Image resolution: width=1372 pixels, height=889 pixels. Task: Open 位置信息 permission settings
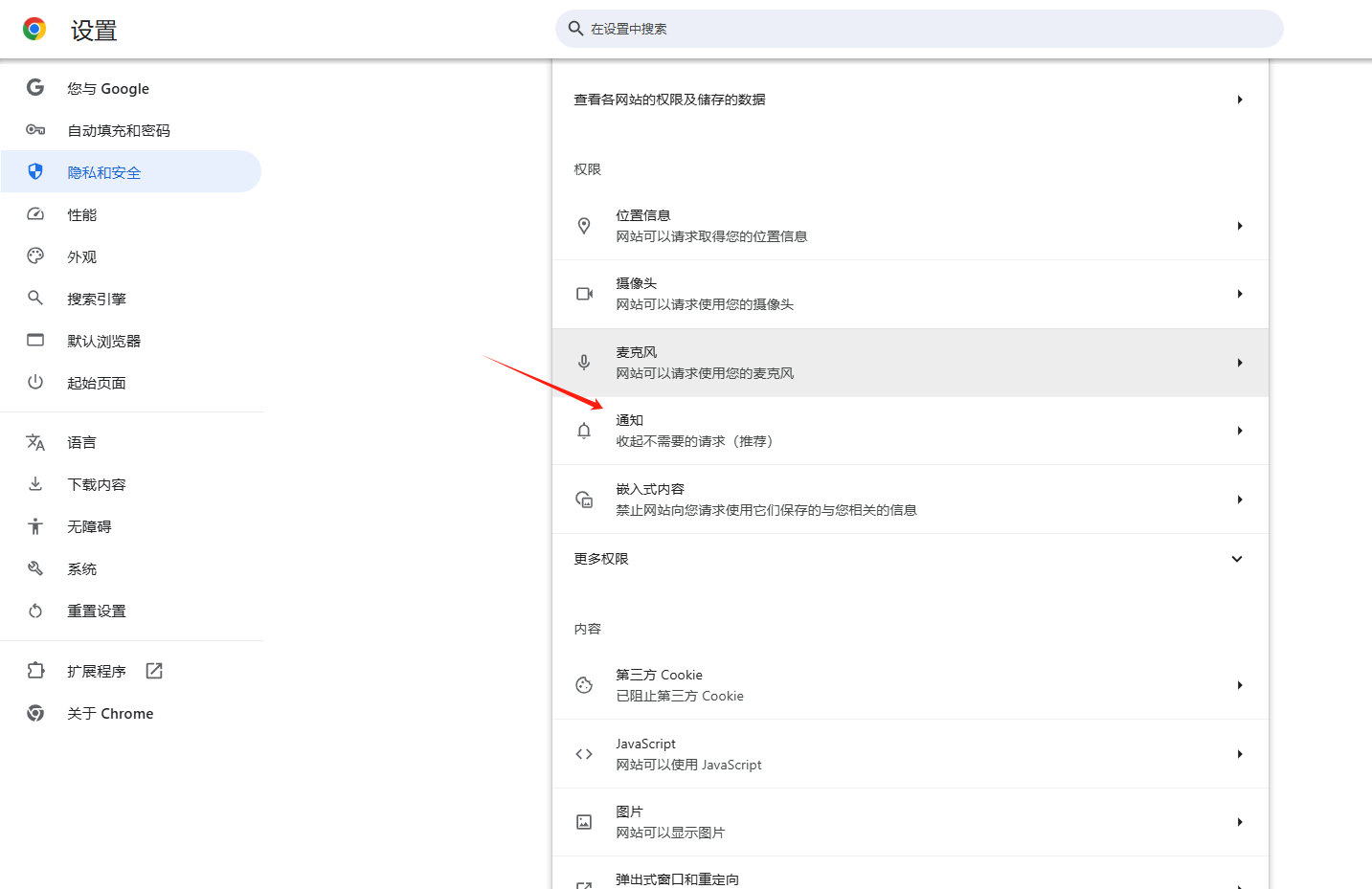pos(911,226)
